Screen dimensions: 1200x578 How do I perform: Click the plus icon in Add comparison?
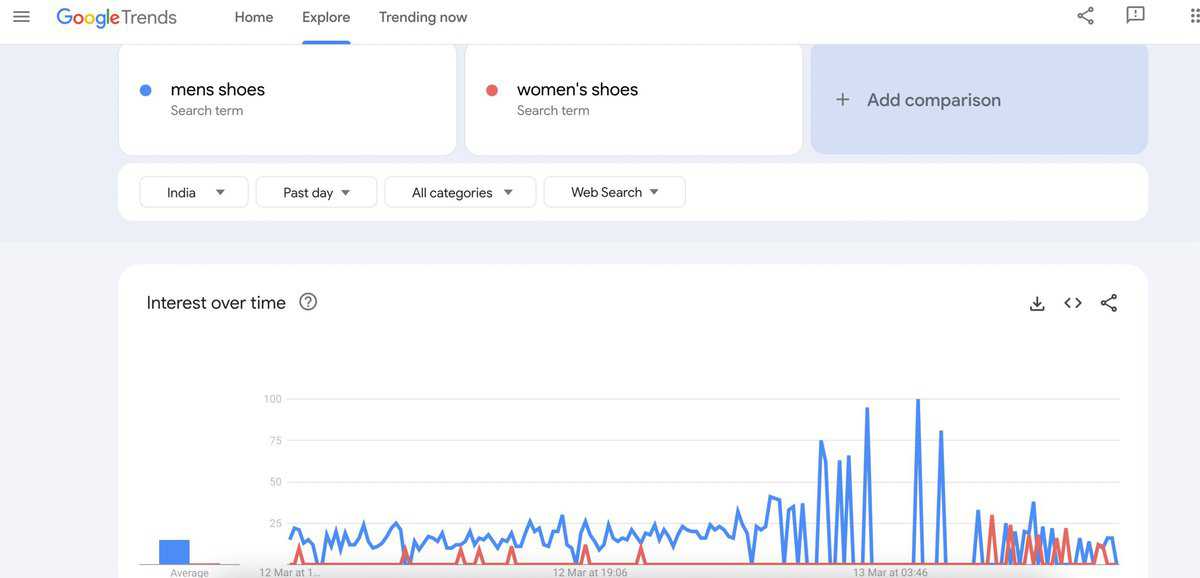click(x=843, y=100)
